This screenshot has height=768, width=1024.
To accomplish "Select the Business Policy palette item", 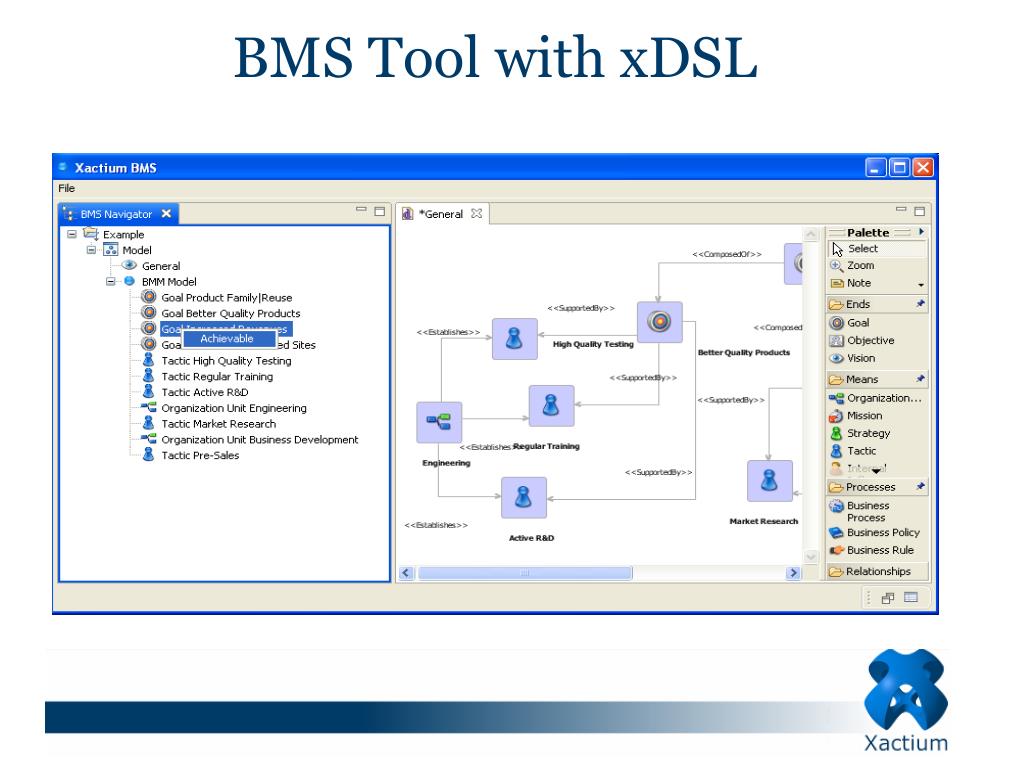I will [x=874, y=532].
